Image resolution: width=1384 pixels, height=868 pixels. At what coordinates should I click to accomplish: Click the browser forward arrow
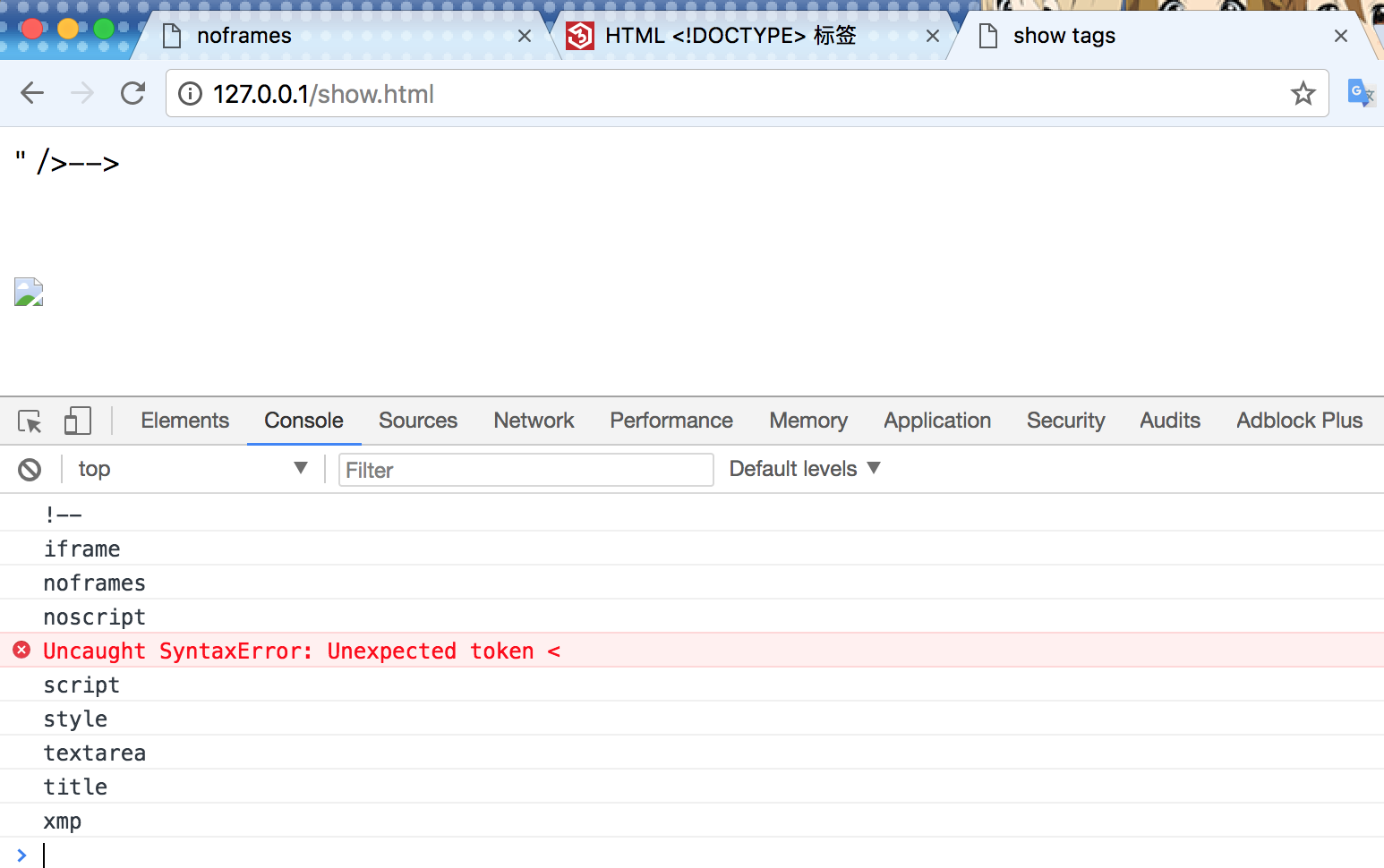click(x=82, y=93)
